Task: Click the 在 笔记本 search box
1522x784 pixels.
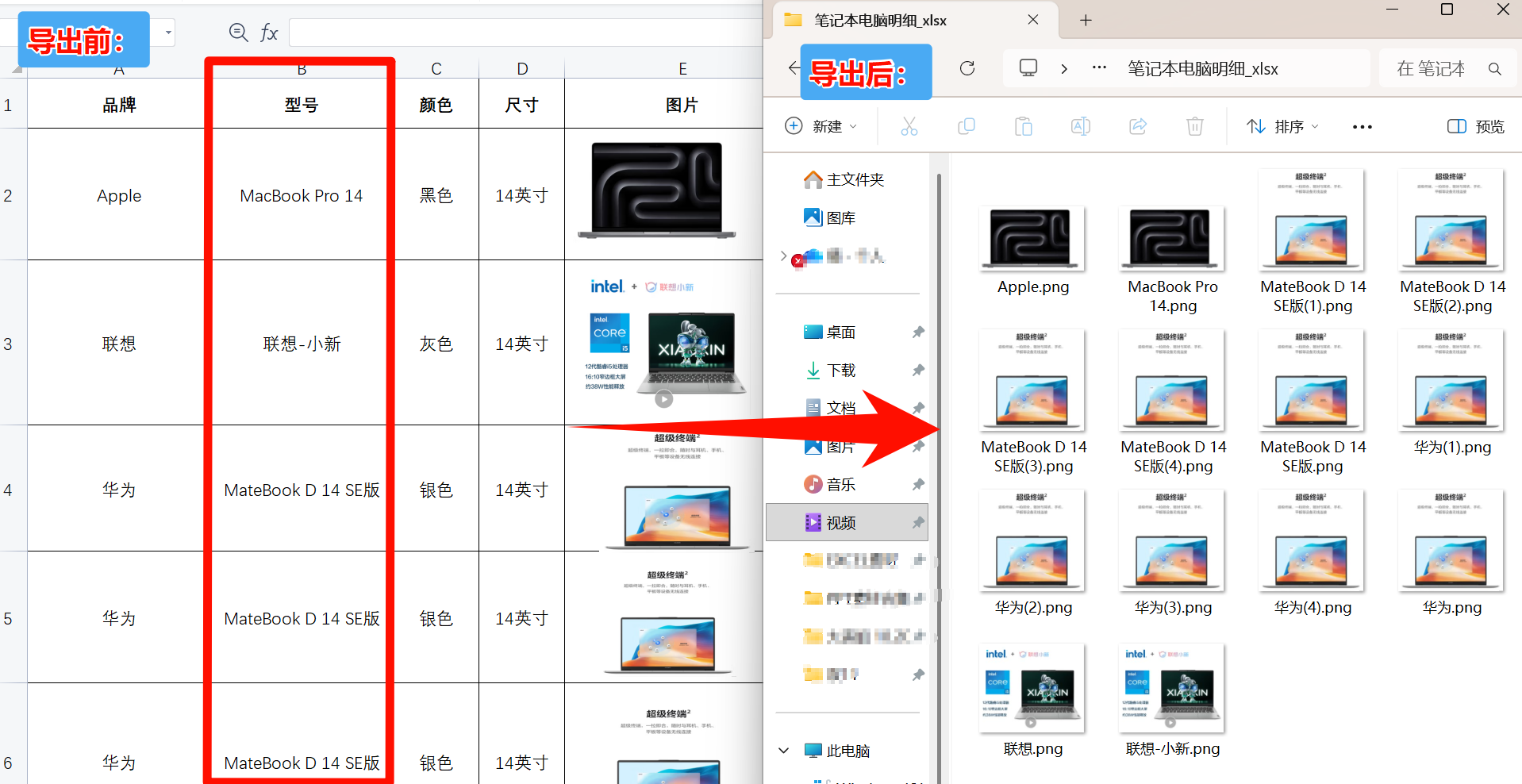Action: pyautogui.click(x=1438, y=69)
